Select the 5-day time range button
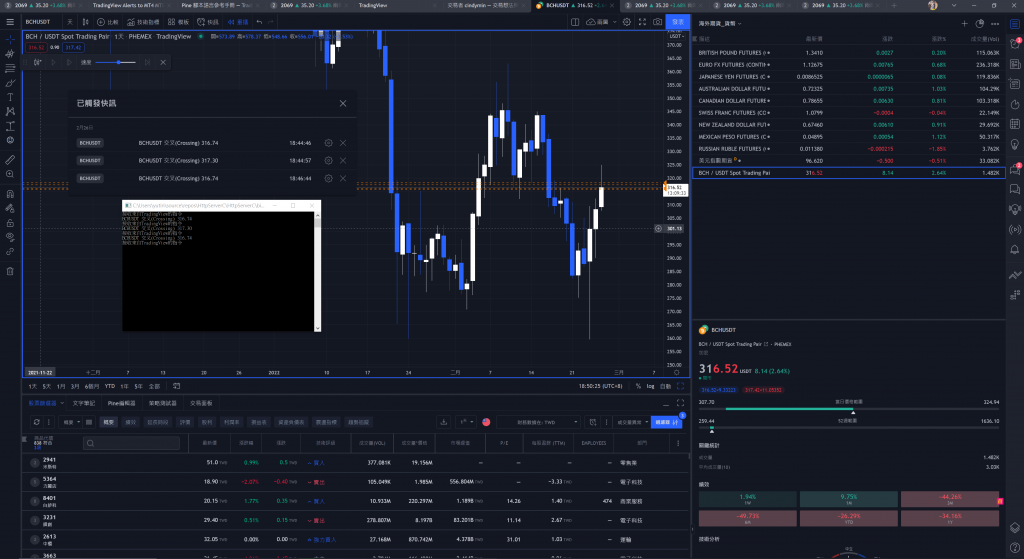Viewport: 1024px width, 559px height. click(46, 385)
